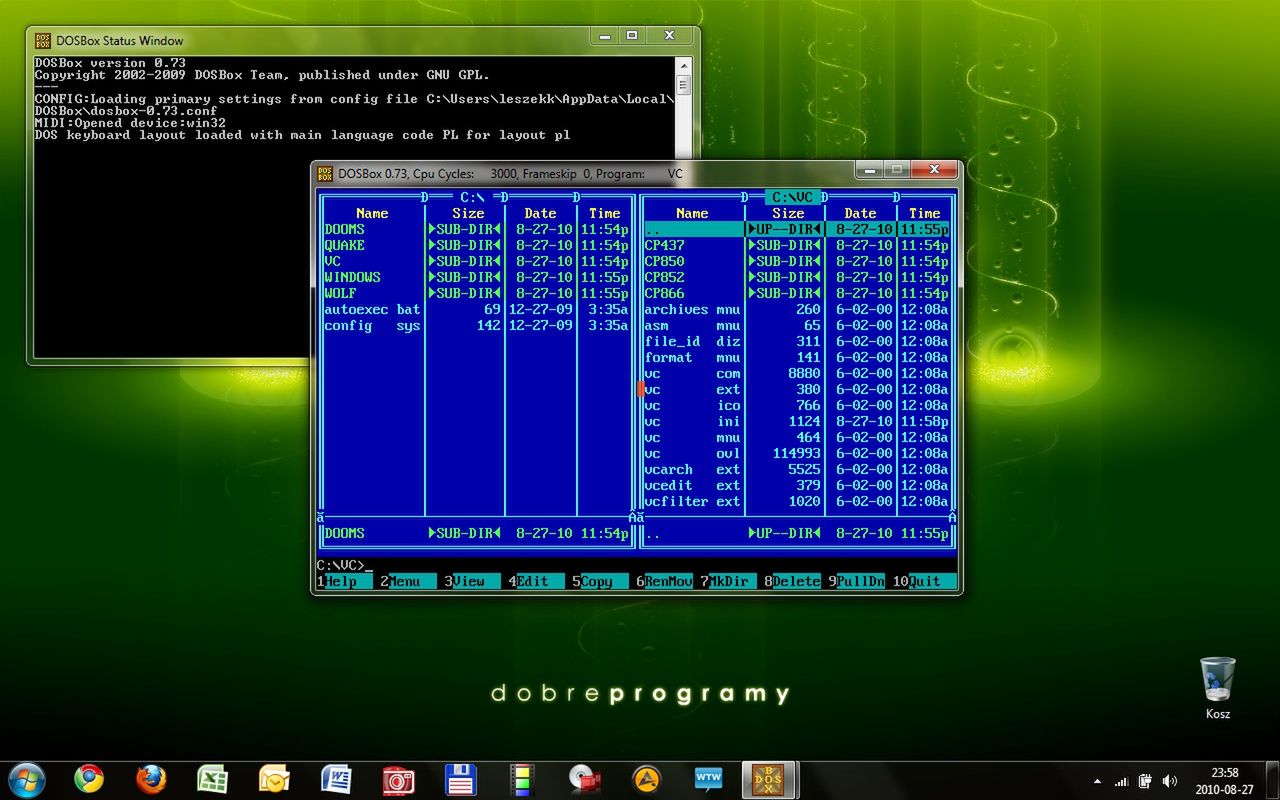The width and height of the screenshot is (1280, 800).
Task: Select the CP866 directory in right panel
Action: (x=796, y=293)
